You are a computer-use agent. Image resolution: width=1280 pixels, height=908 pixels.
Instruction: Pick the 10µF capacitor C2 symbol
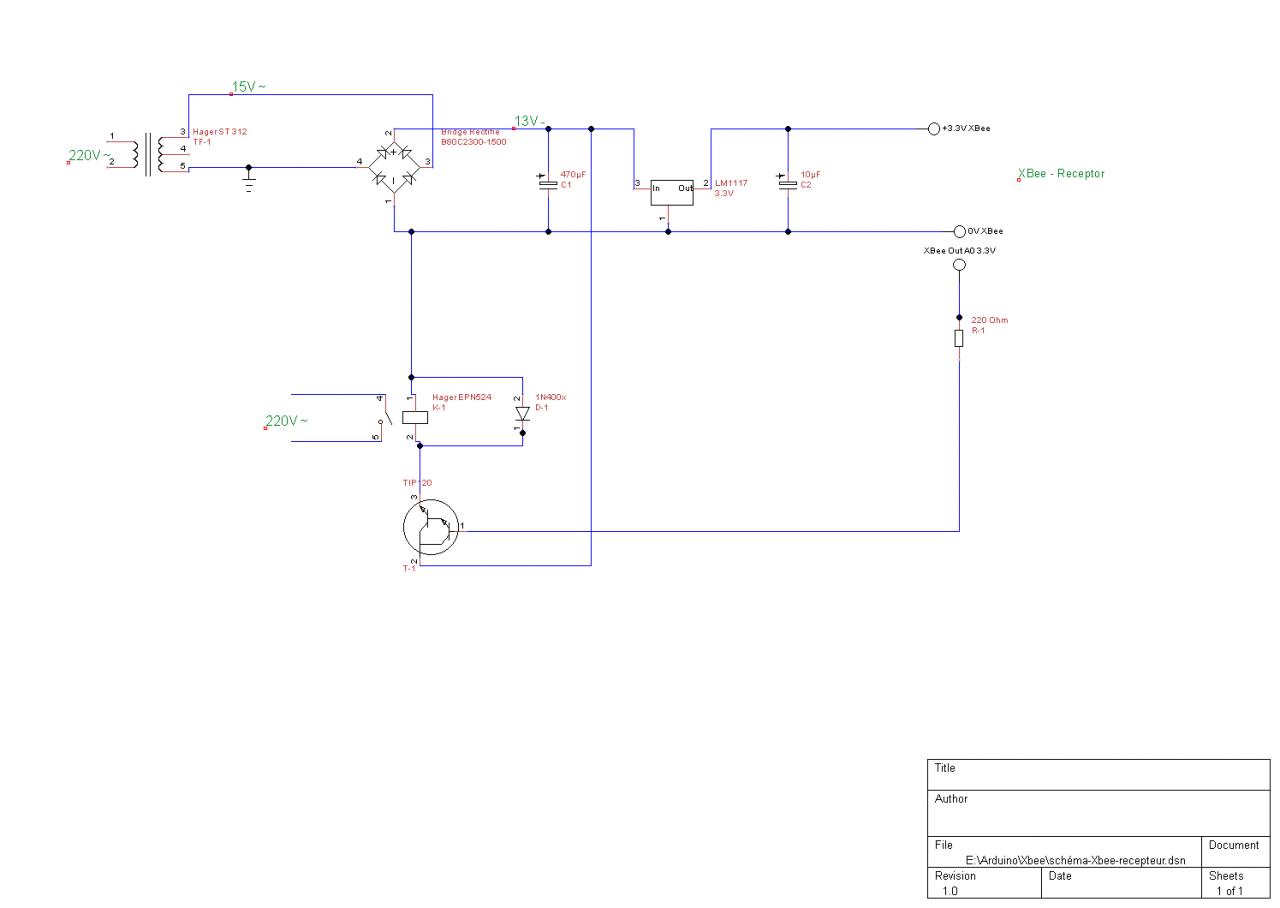tap(787, 181)
